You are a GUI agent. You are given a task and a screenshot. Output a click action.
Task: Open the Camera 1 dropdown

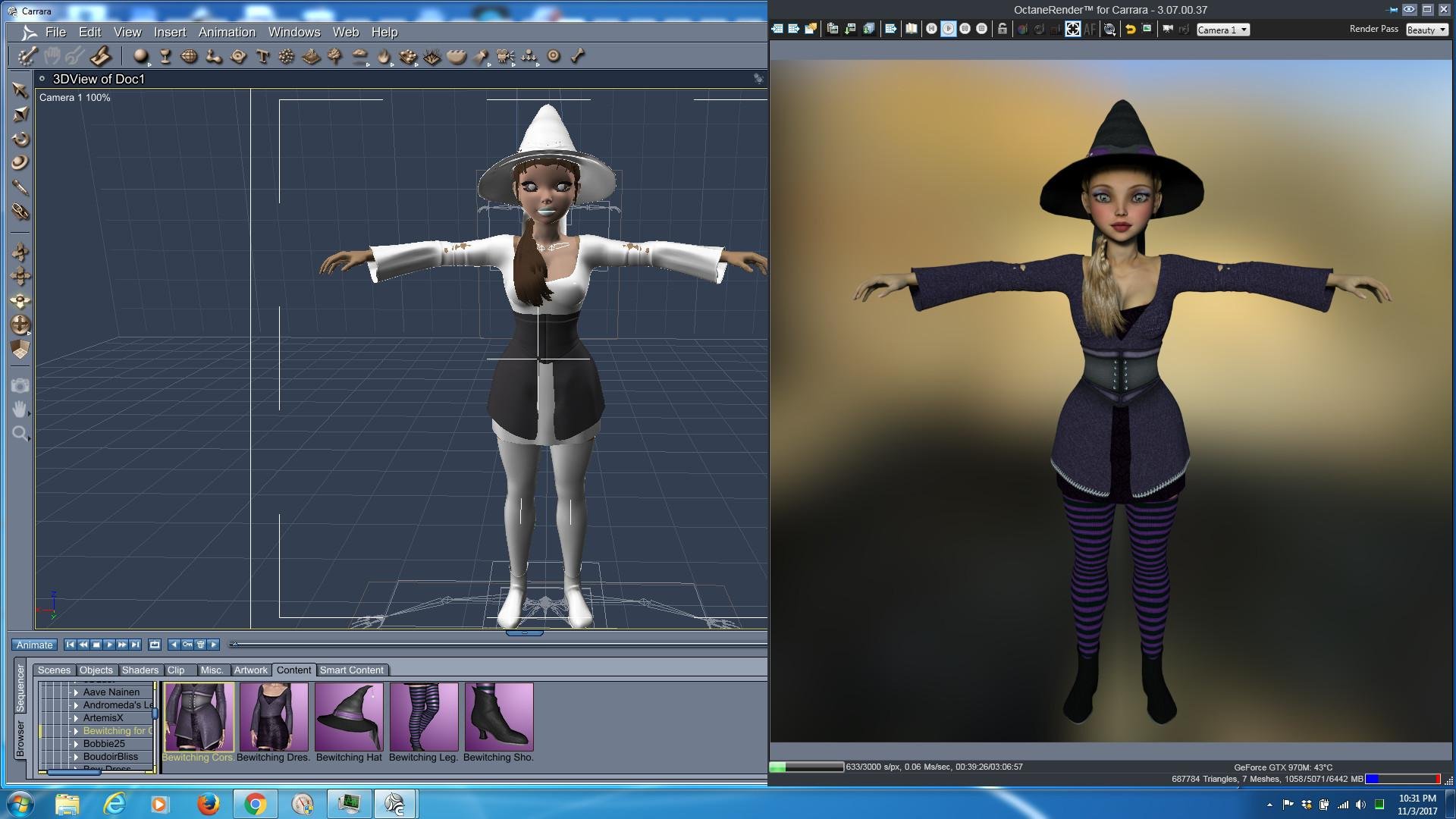click(1222, 30)
